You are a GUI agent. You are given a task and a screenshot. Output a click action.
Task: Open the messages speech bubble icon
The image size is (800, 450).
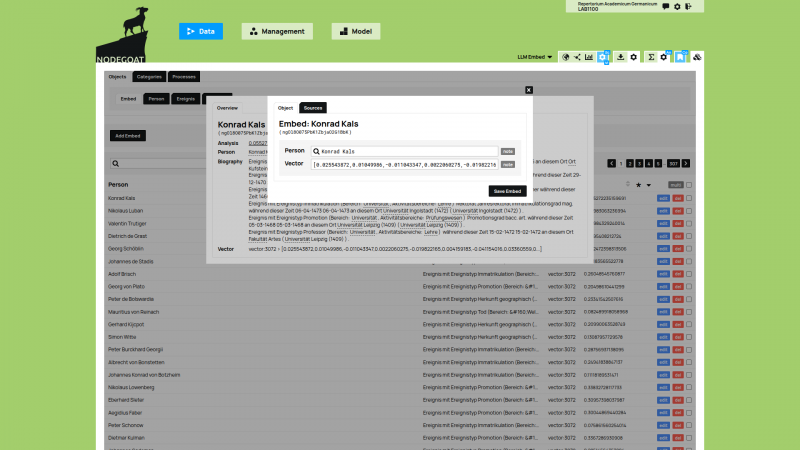[666, 7]
